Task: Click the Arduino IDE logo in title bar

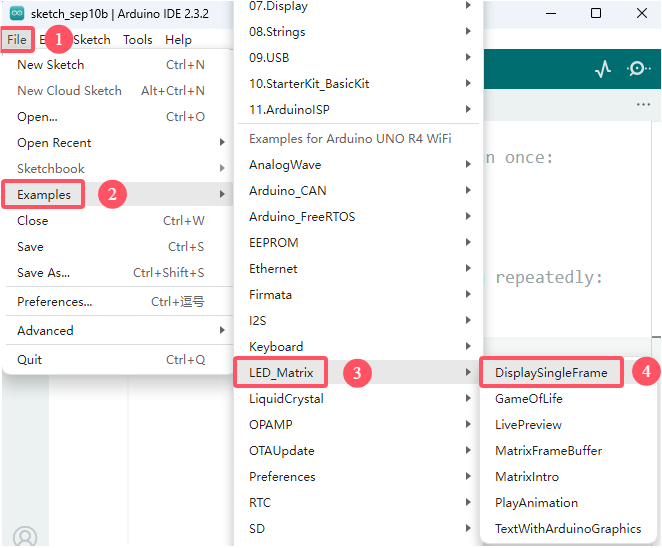Action: pos(17,14)
